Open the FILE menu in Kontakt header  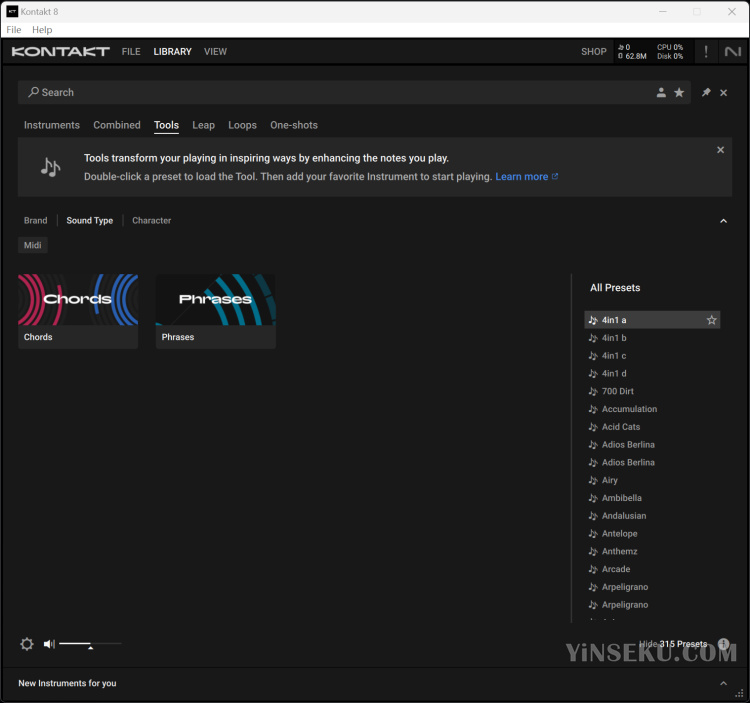[x=131, y=52]
